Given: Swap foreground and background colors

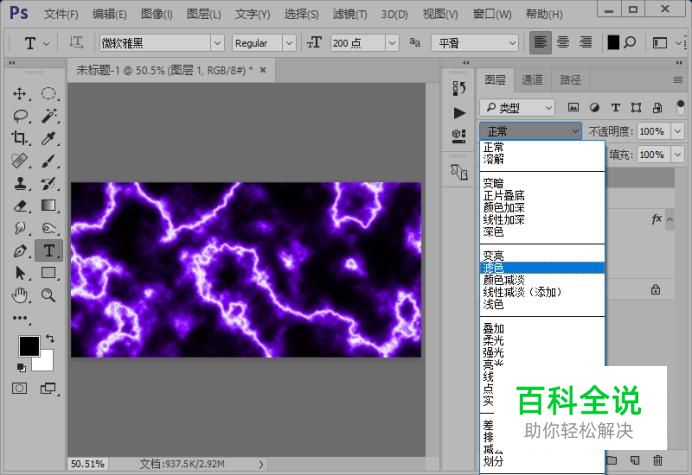Looking at the screenshot, I should [x=50, y=340].
